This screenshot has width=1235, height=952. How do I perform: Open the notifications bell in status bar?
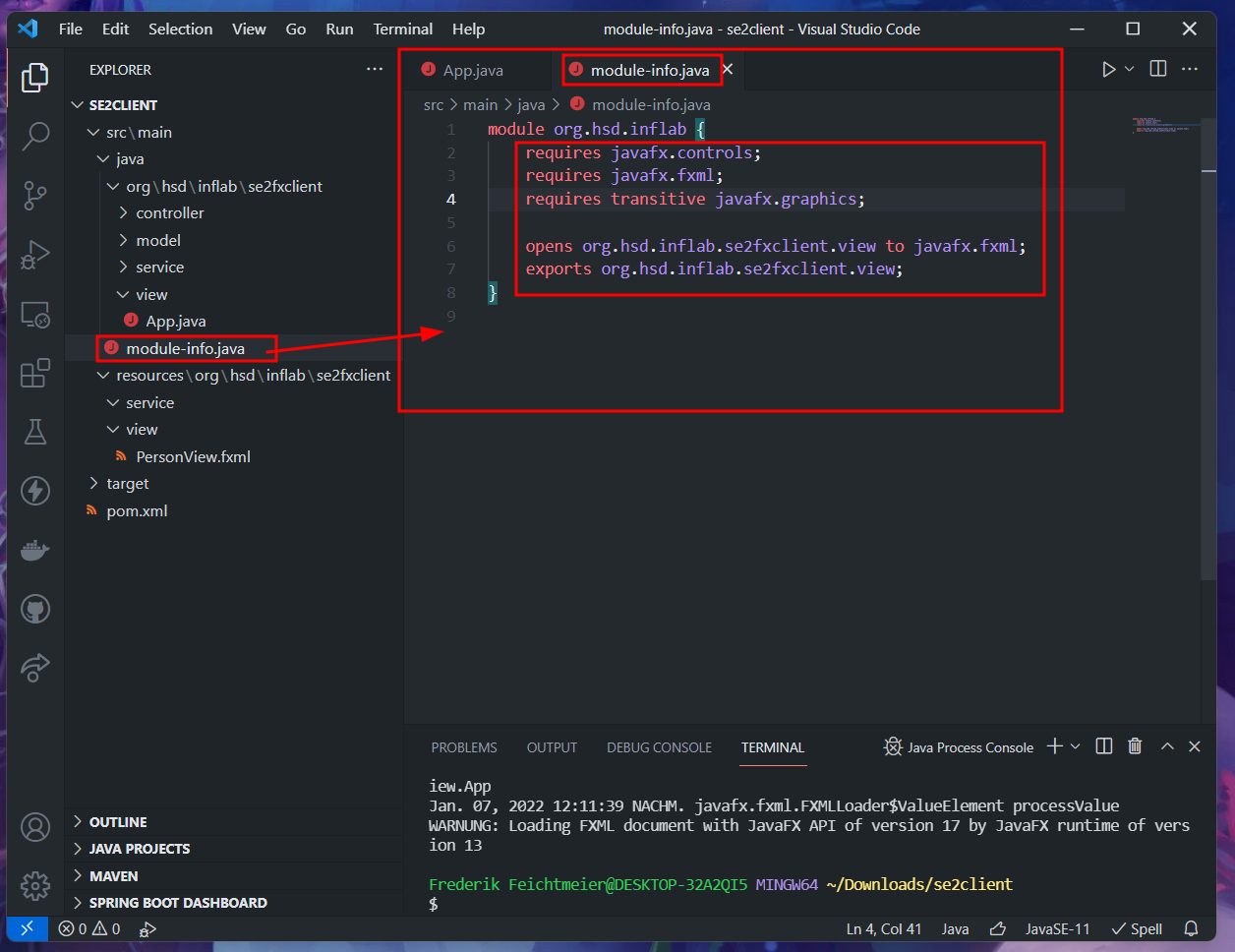1191,928
